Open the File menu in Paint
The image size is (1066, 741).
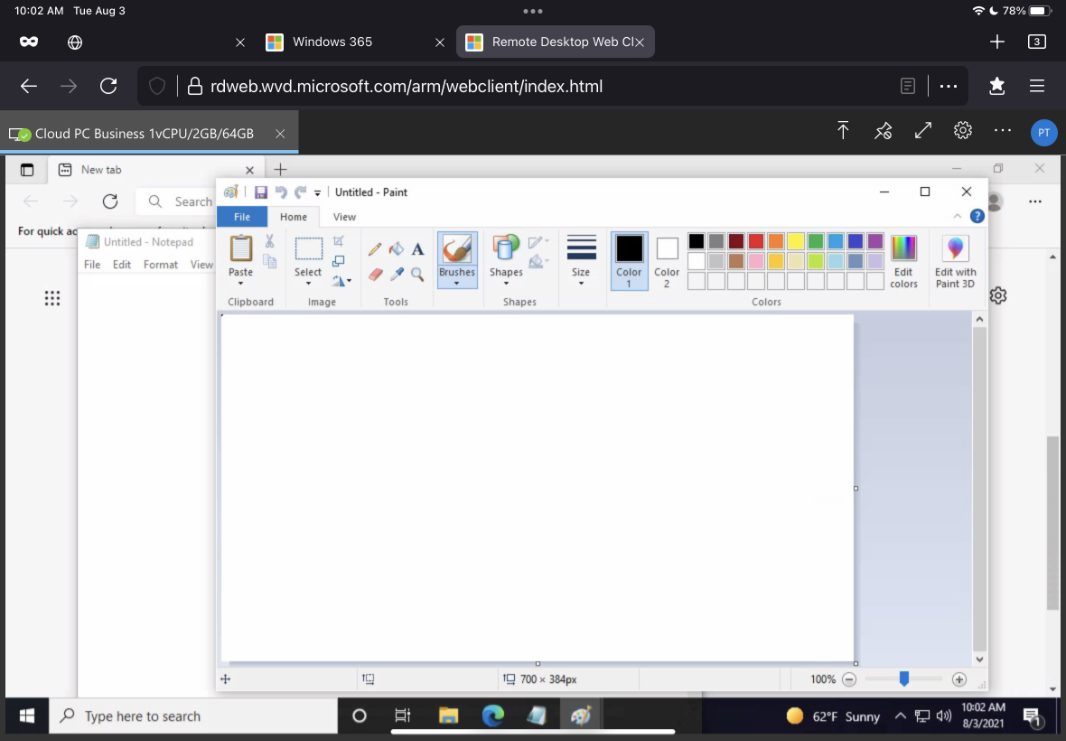(242, 216)
